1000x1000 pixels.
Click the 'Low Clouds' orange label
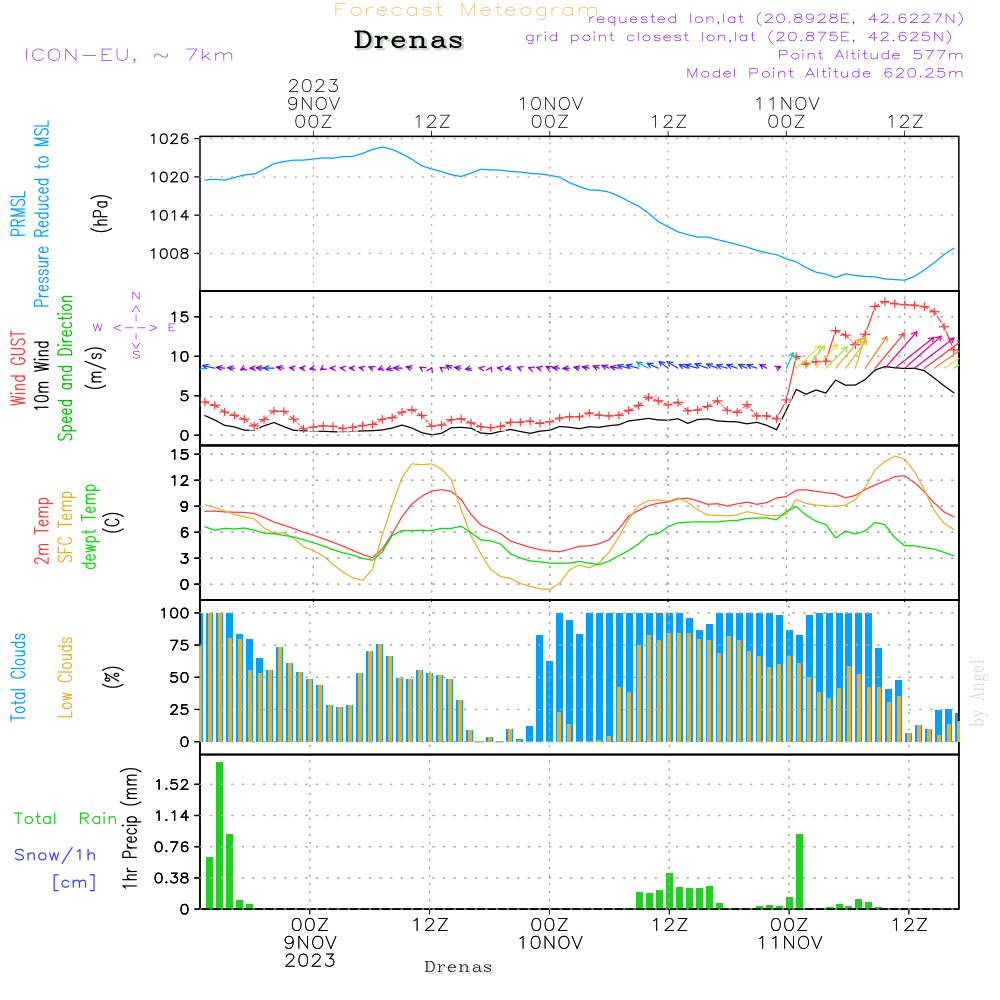(66, 677)
